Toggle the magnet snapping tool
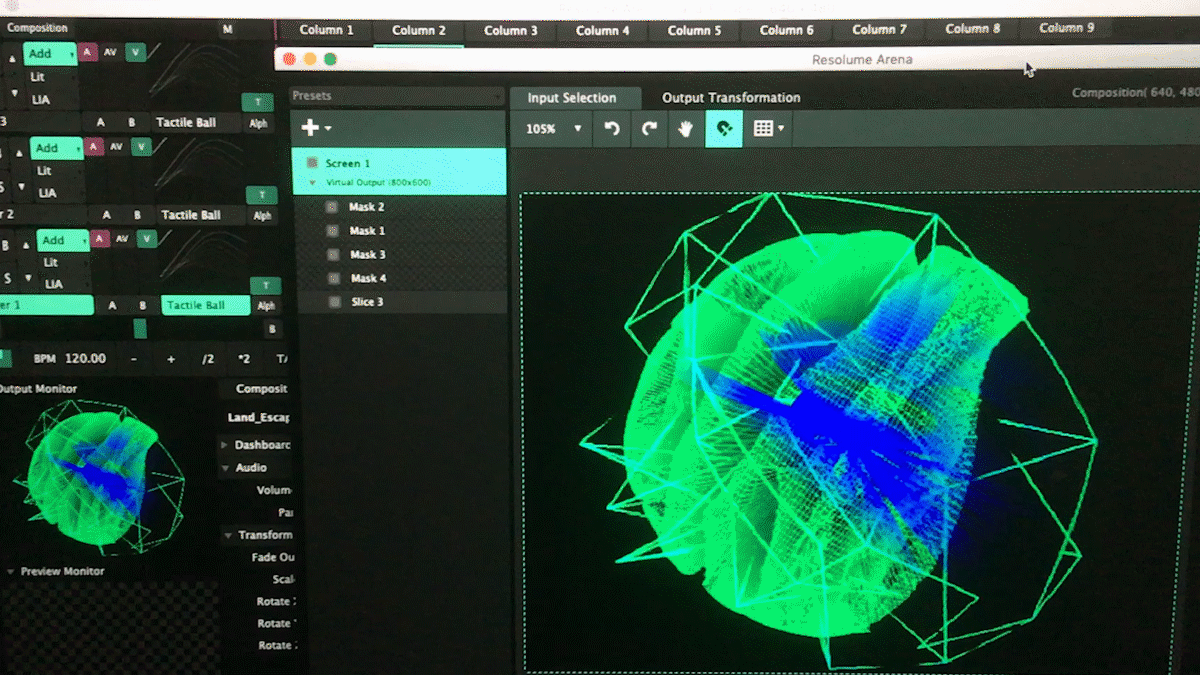 [724, 129]
